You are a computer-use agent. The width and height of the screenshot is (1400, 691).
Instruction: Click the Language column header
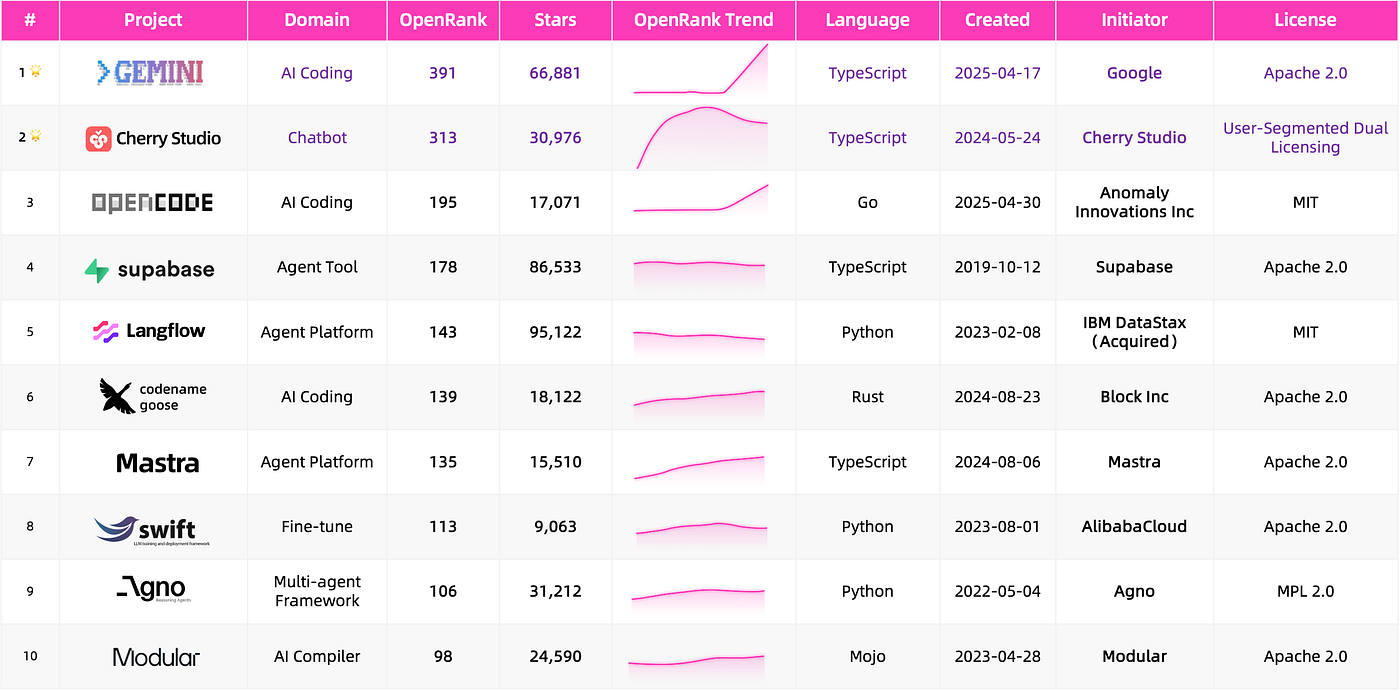[868, 20]
